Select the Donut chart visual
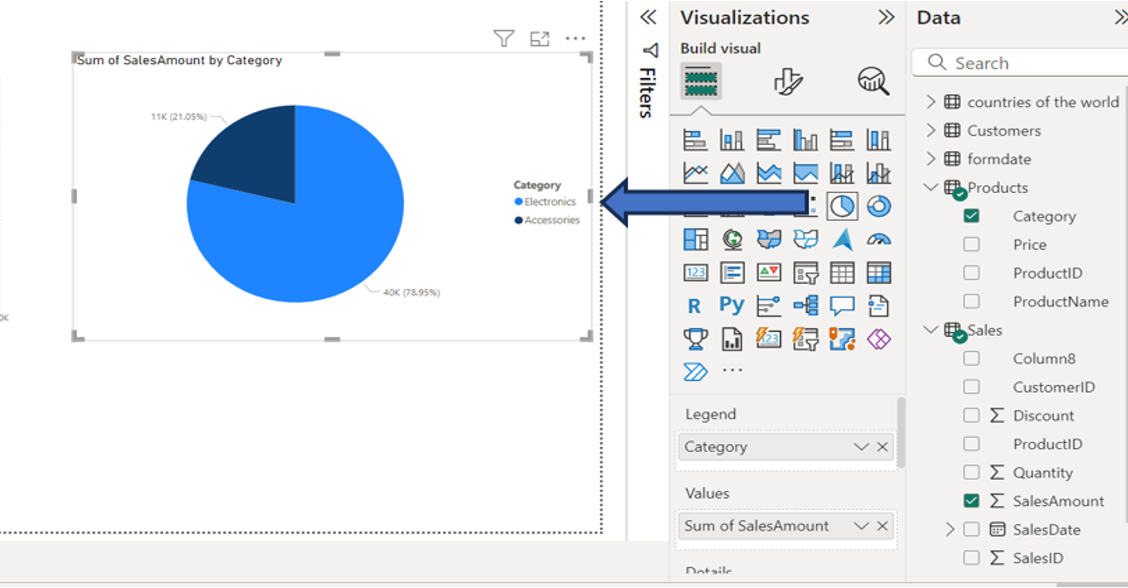The width and height of the screenshot is (1128, 588). click(879, 205)
